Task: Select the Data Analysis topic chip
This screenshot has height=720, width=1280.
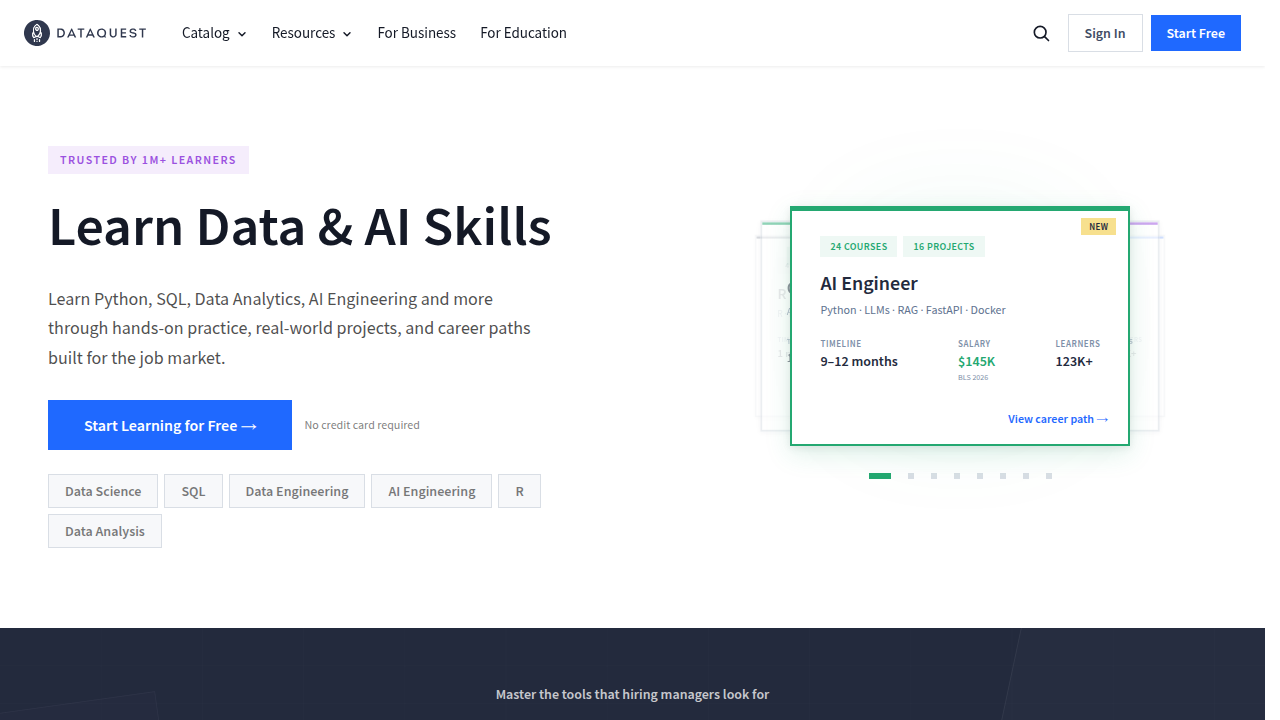Action: coord(105,531)
